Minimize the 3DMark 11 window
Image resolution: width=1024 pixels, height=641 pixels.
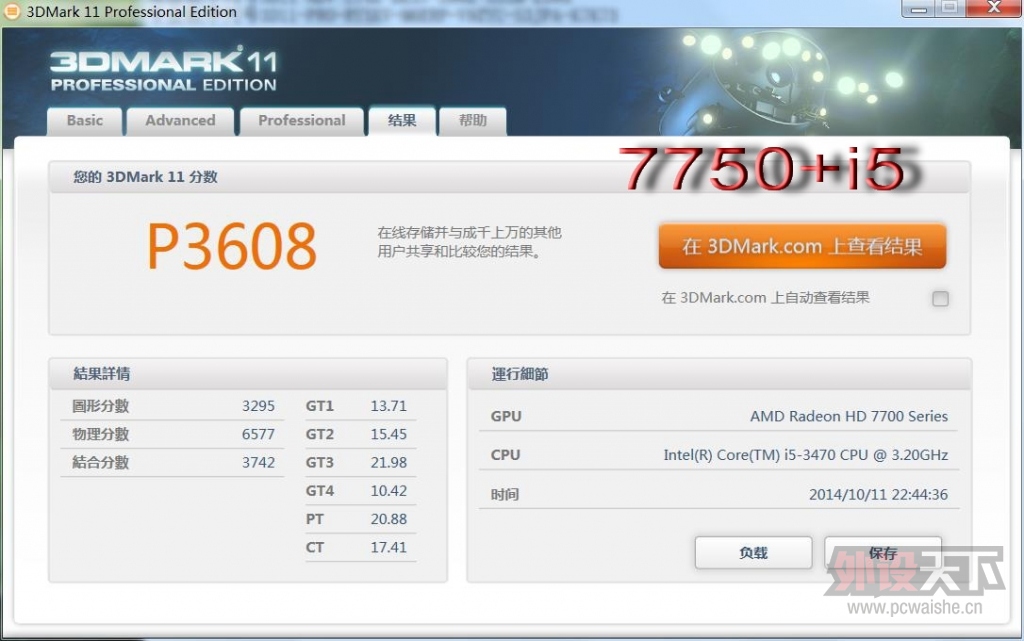918,8
